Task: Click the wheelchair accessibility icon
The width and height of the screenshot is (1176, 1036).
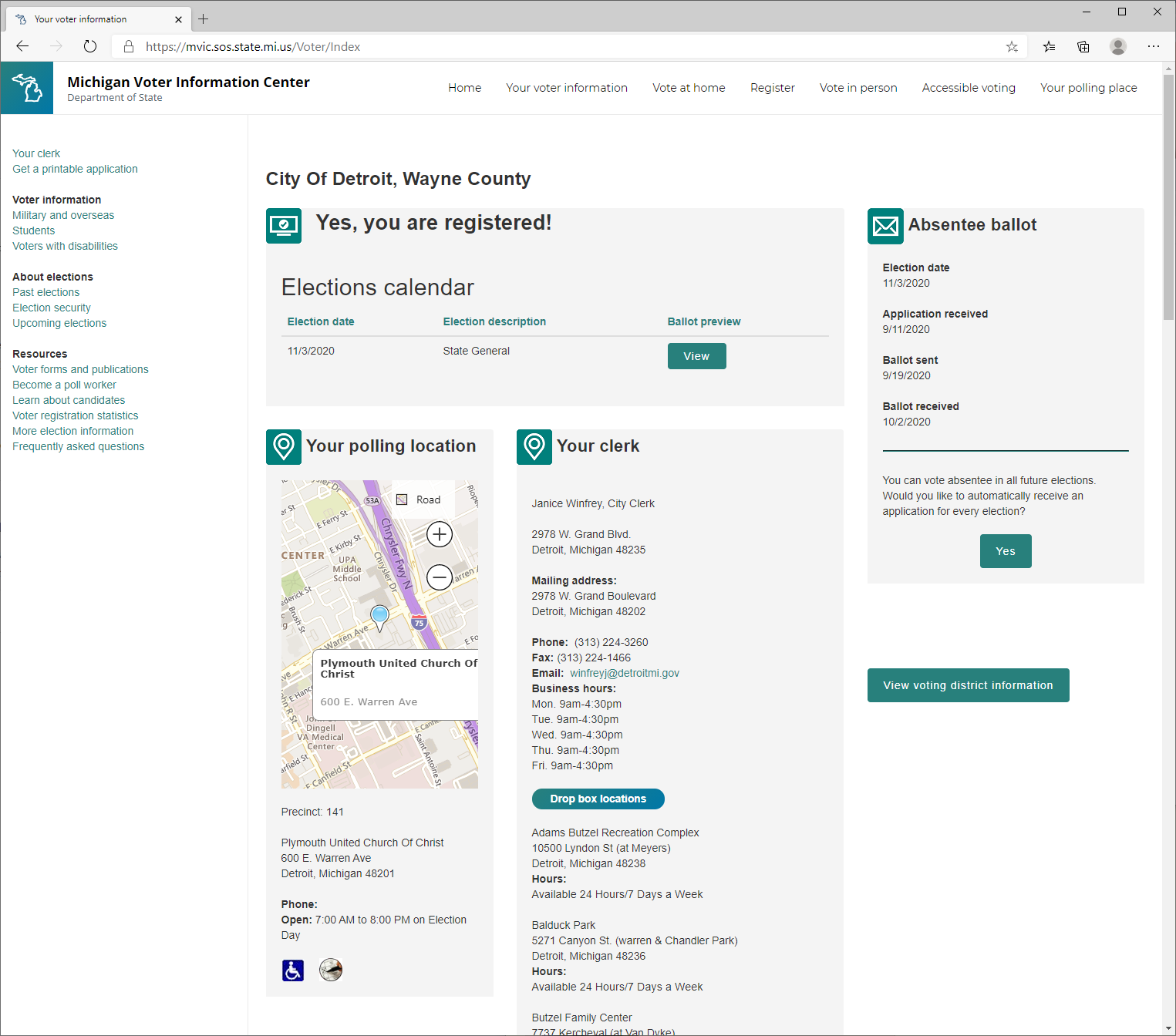Action: click(x=293, y=970)
